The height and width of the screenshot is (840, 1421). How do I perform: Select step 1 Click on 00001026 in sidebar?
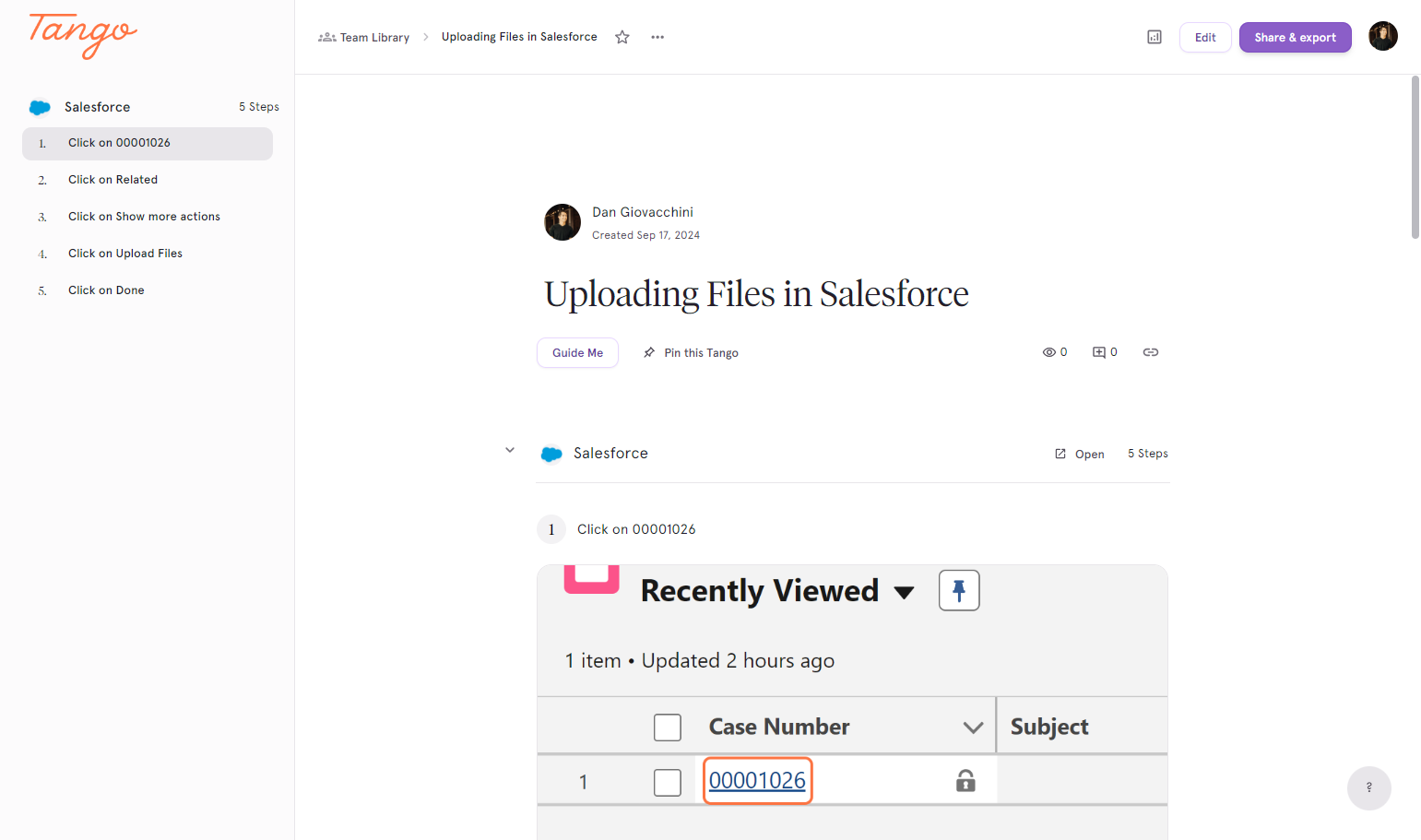point(148,143)
